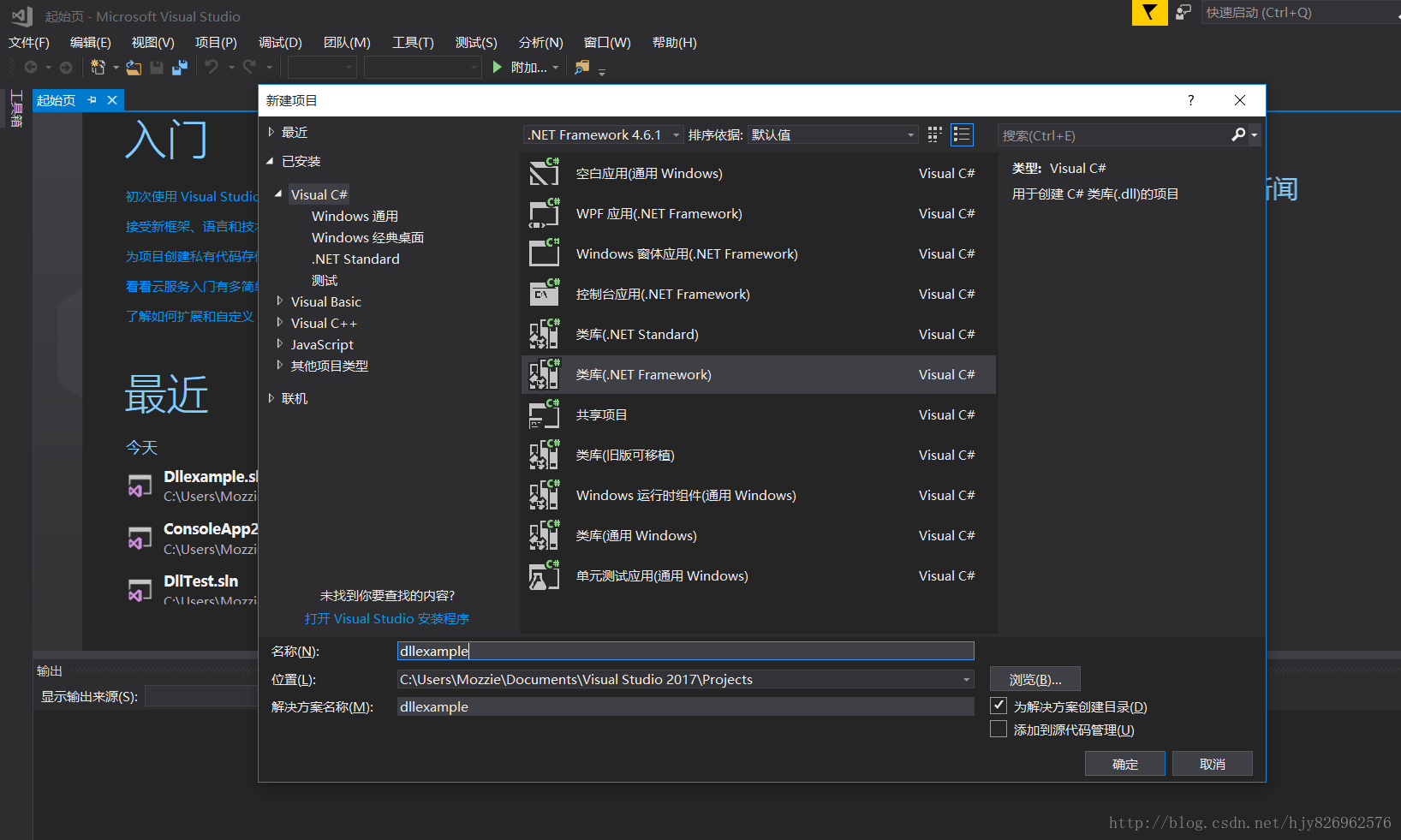Screen dimensions: 1401x840
Task: Click the Cancel (取消) button
Action: [x=1212, y=764]
